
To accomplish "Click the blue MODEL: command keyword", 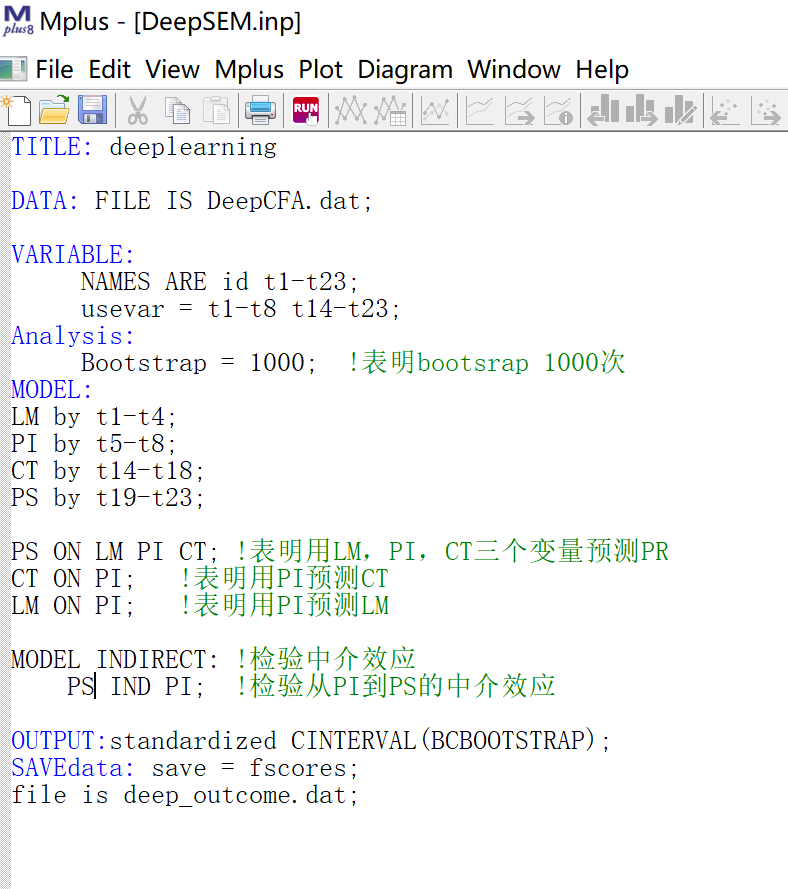I will pyautogui.click(x=52, y=390).
